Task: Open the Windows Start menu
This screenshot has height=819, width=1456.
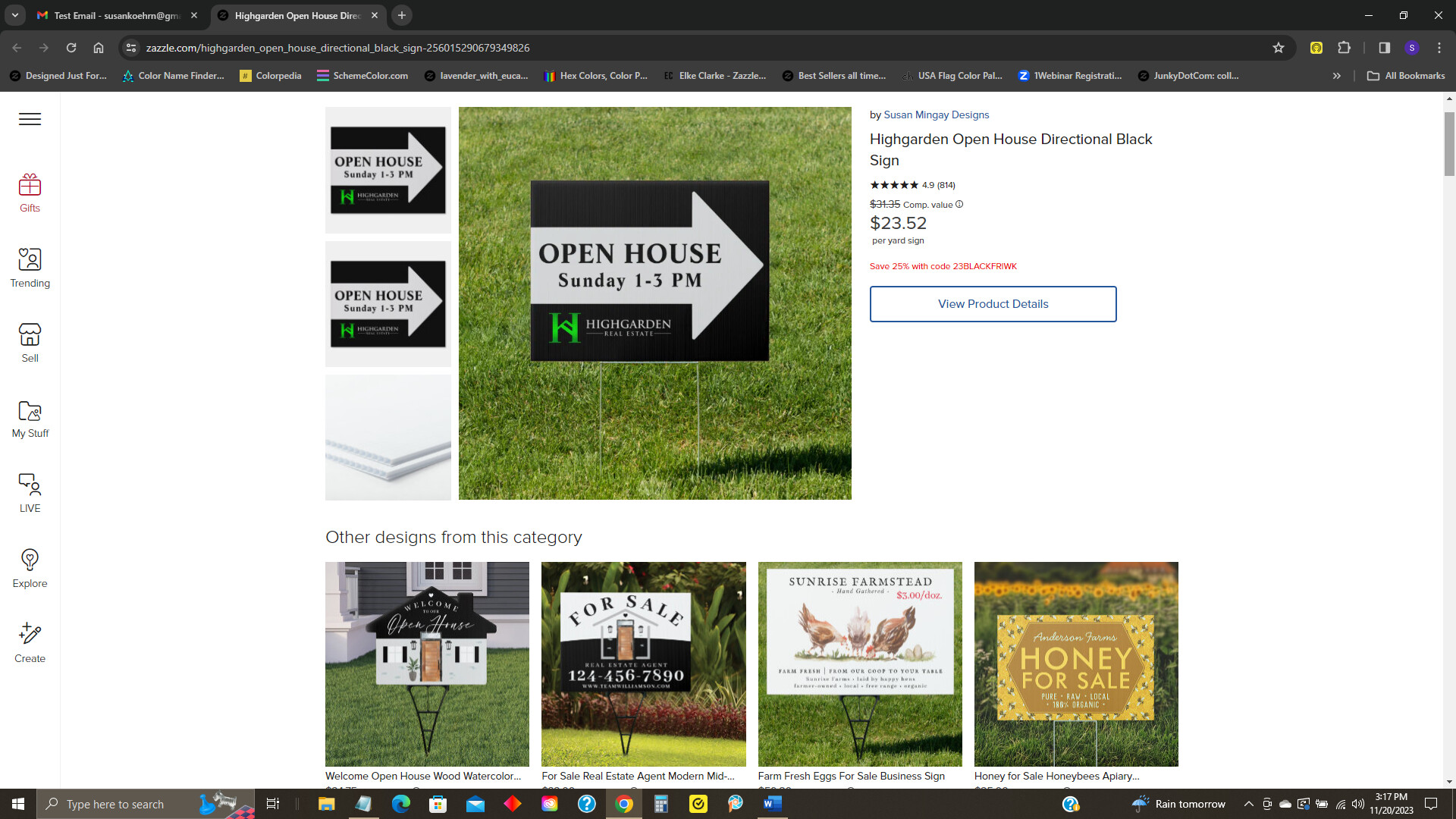Action: click(18, 804)
